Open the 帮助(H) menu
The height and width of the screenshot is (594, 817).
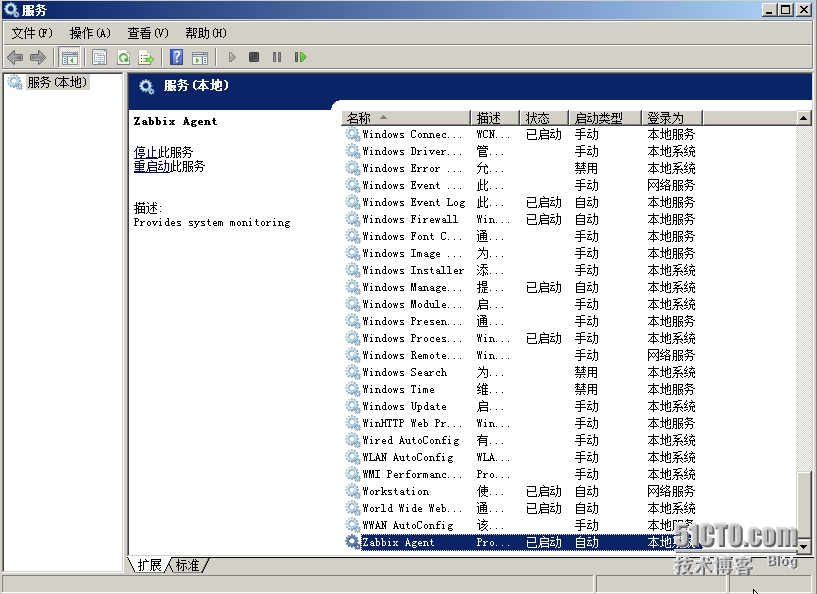(206, 33)
